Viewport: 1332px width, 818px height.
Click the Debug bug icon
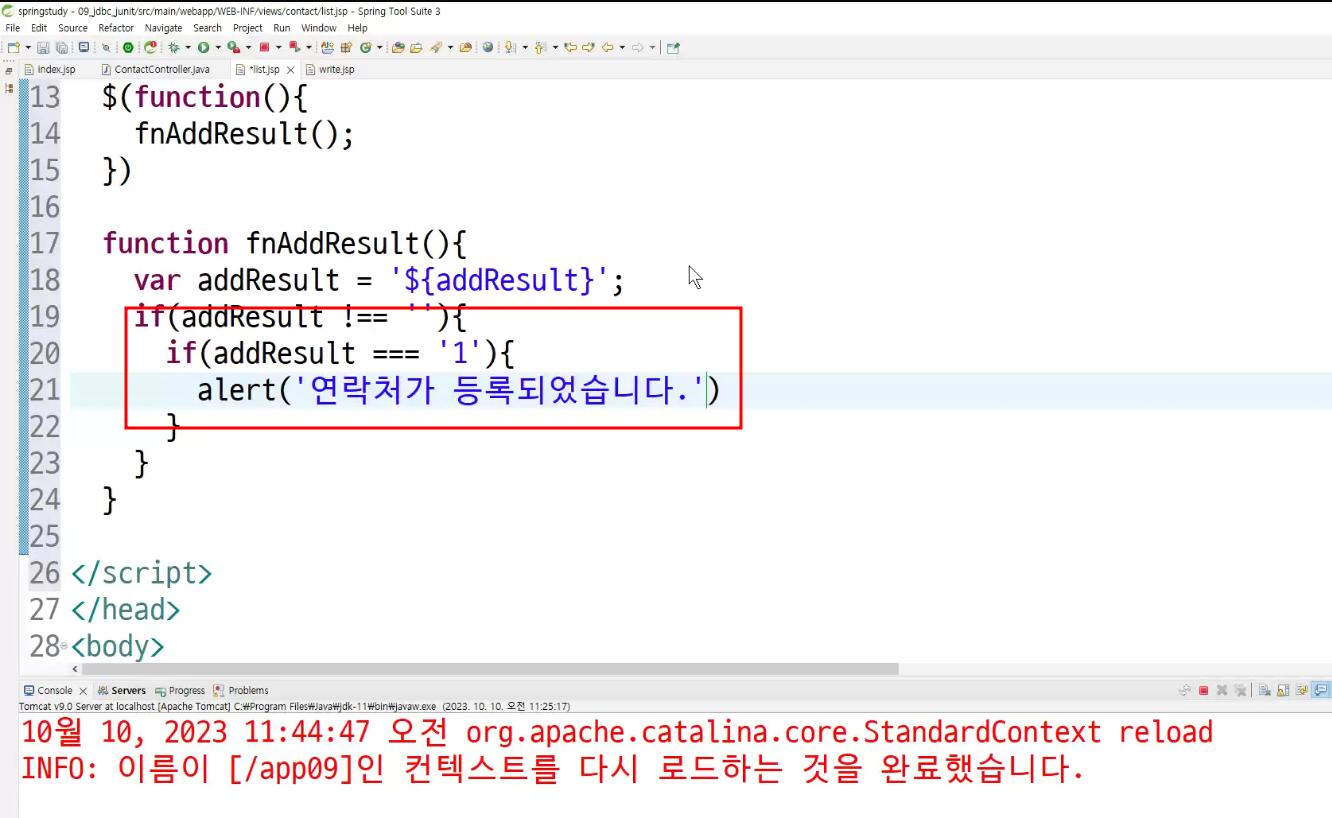[173, 47]
